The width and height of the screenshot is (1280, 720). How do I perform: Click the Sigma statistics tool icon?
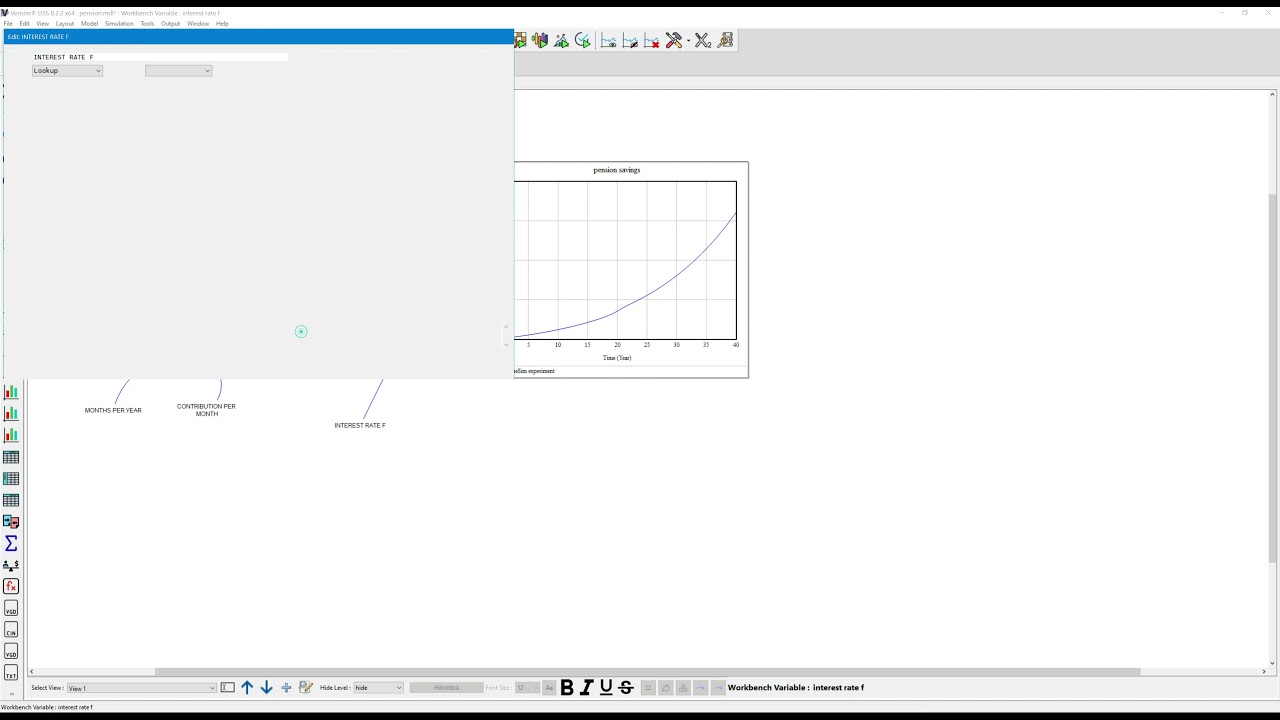[x=11, y=543]
